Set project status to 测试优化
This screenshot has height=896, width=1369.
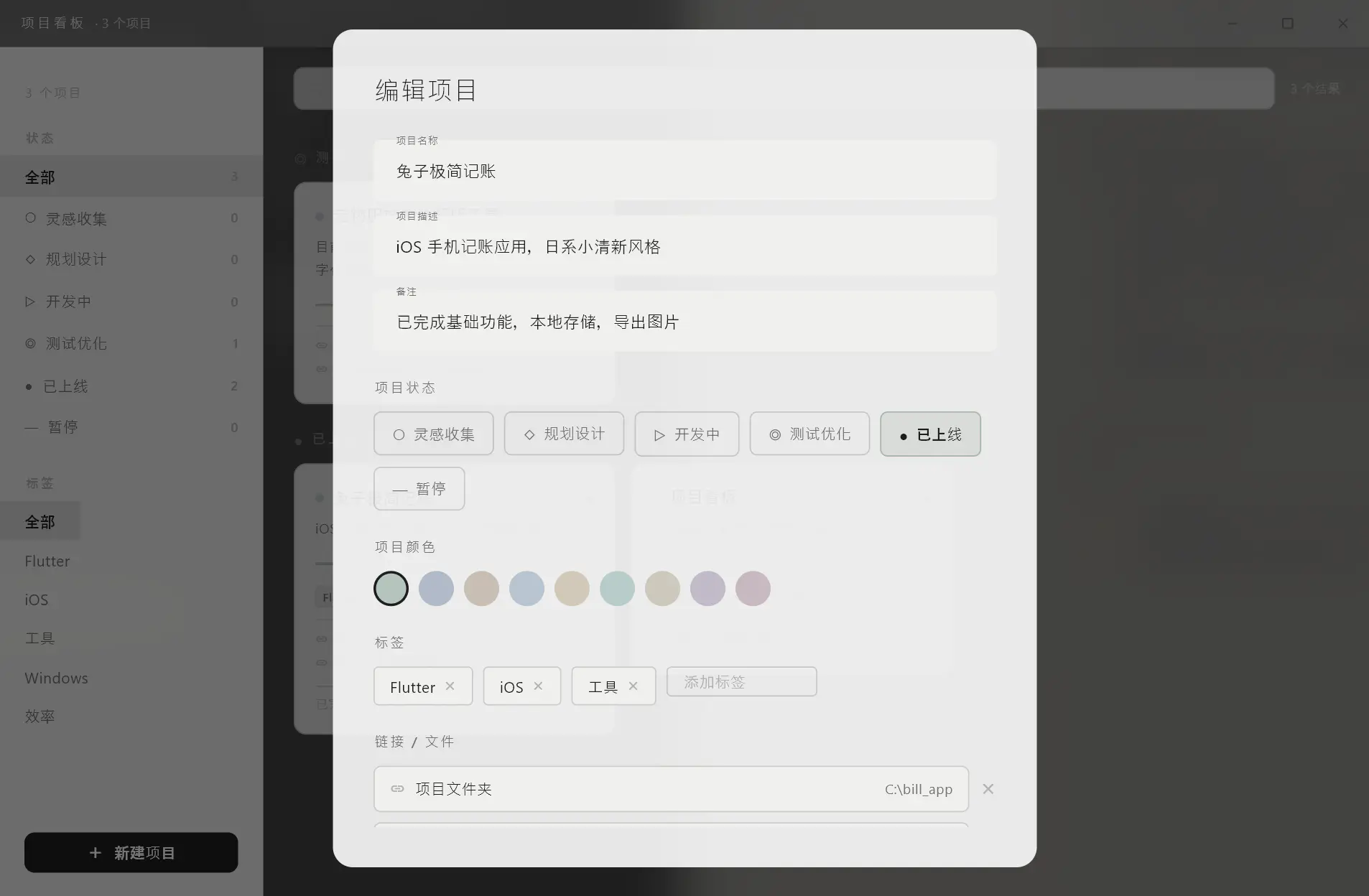click(809, 434)
